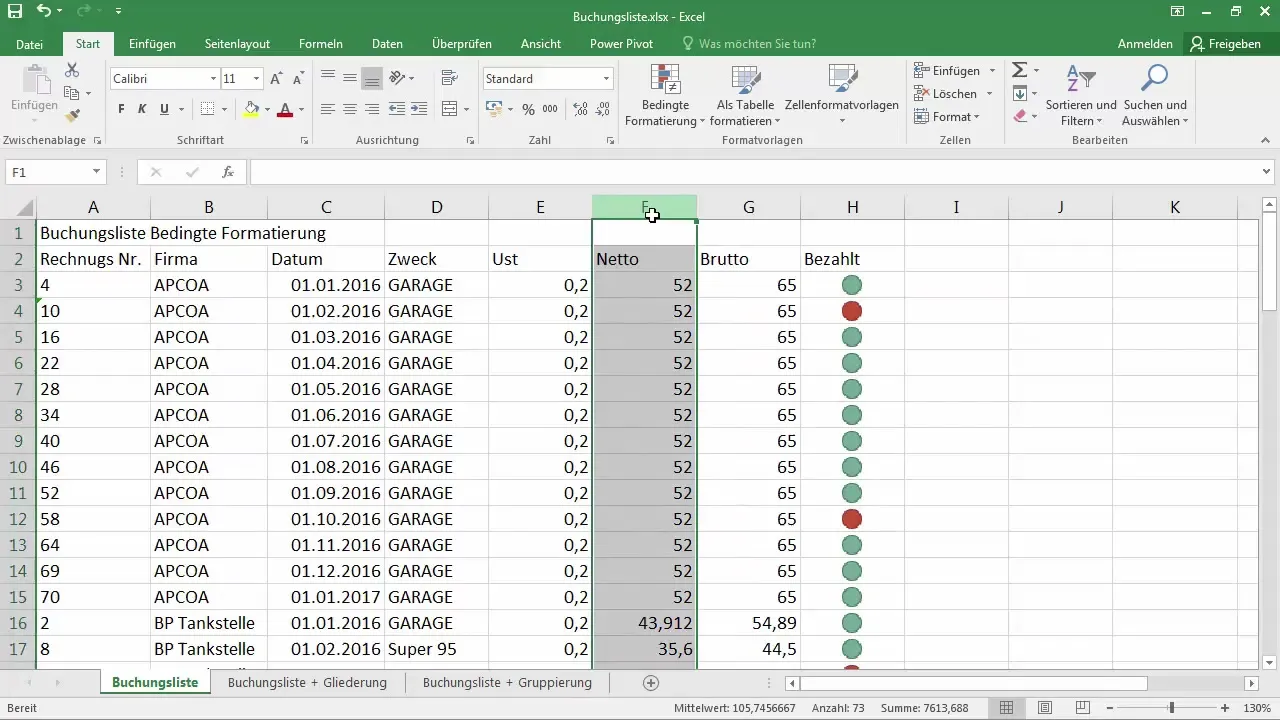Click the scissors Cut icon

(x=72, y=70)
